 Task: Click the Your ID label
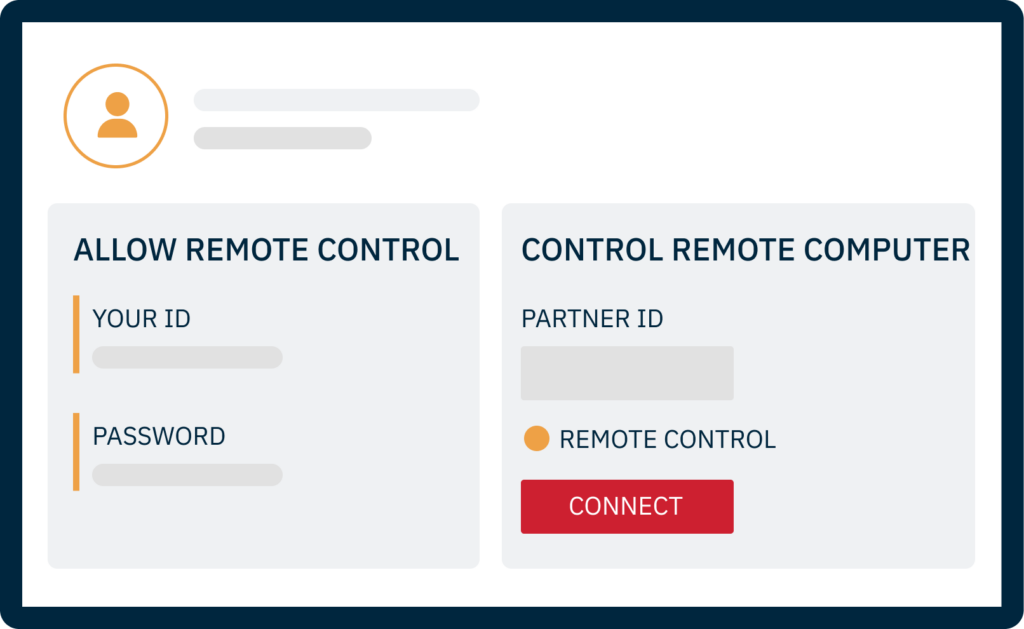[142, 319]
